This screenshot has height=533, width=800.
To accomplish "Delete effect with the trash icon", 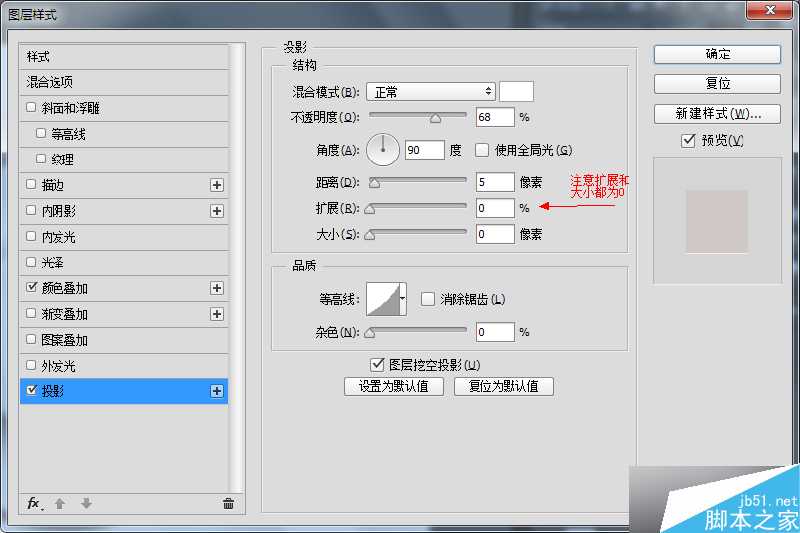I will click(228, 503).
